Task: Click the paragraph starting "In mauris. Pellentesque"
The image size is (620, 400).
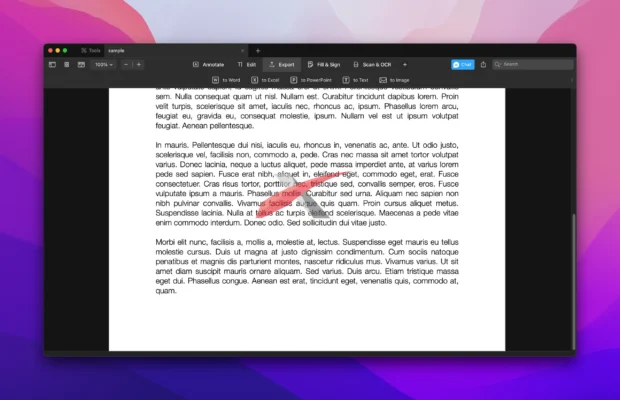Action: click(x=307, y=184)
